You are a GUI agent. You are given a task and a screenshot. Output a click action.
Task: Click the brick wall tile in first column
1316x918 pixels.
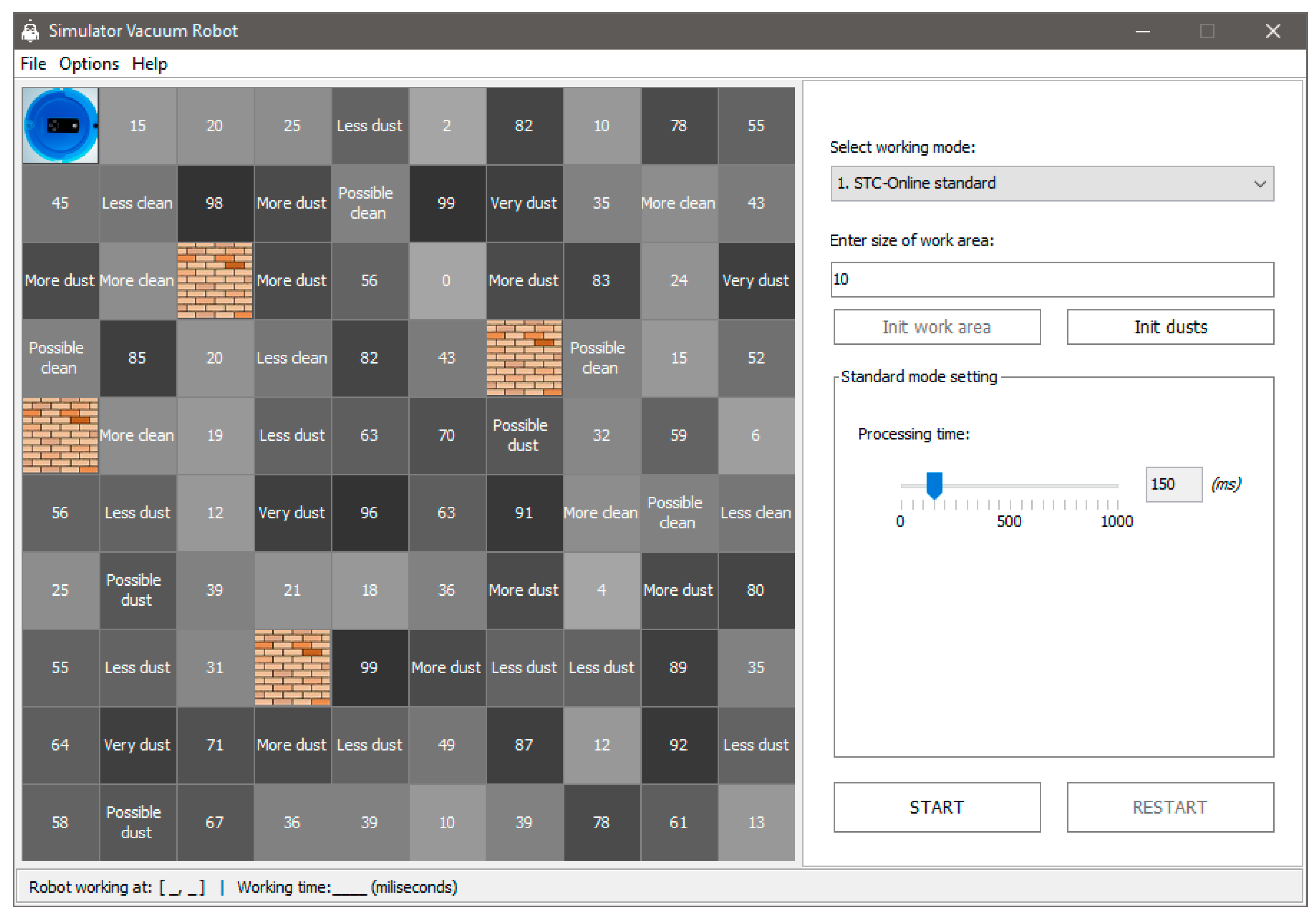pos(60,435)
